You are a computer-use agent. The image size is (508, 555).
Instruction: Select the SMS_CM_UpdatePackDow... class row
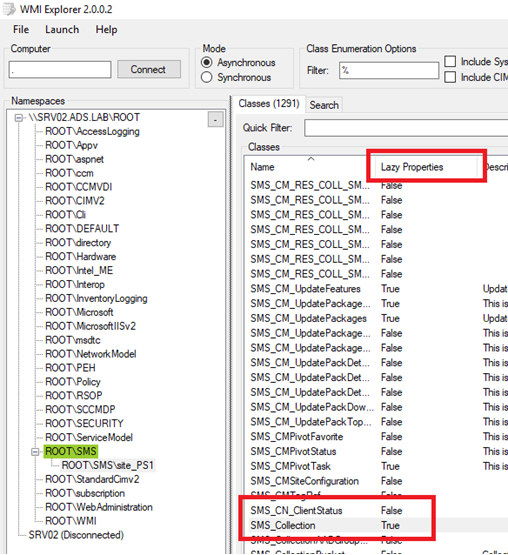coord(377,407)
